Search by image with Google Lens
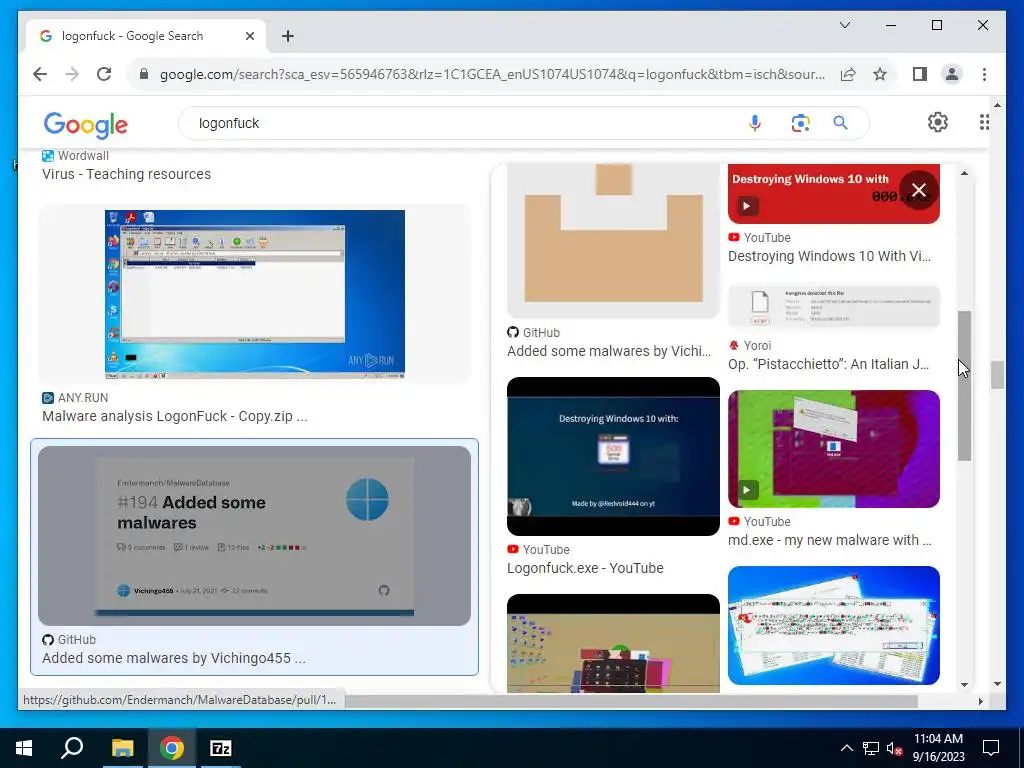Screen dimensions: 1024x768 [801, 123]
